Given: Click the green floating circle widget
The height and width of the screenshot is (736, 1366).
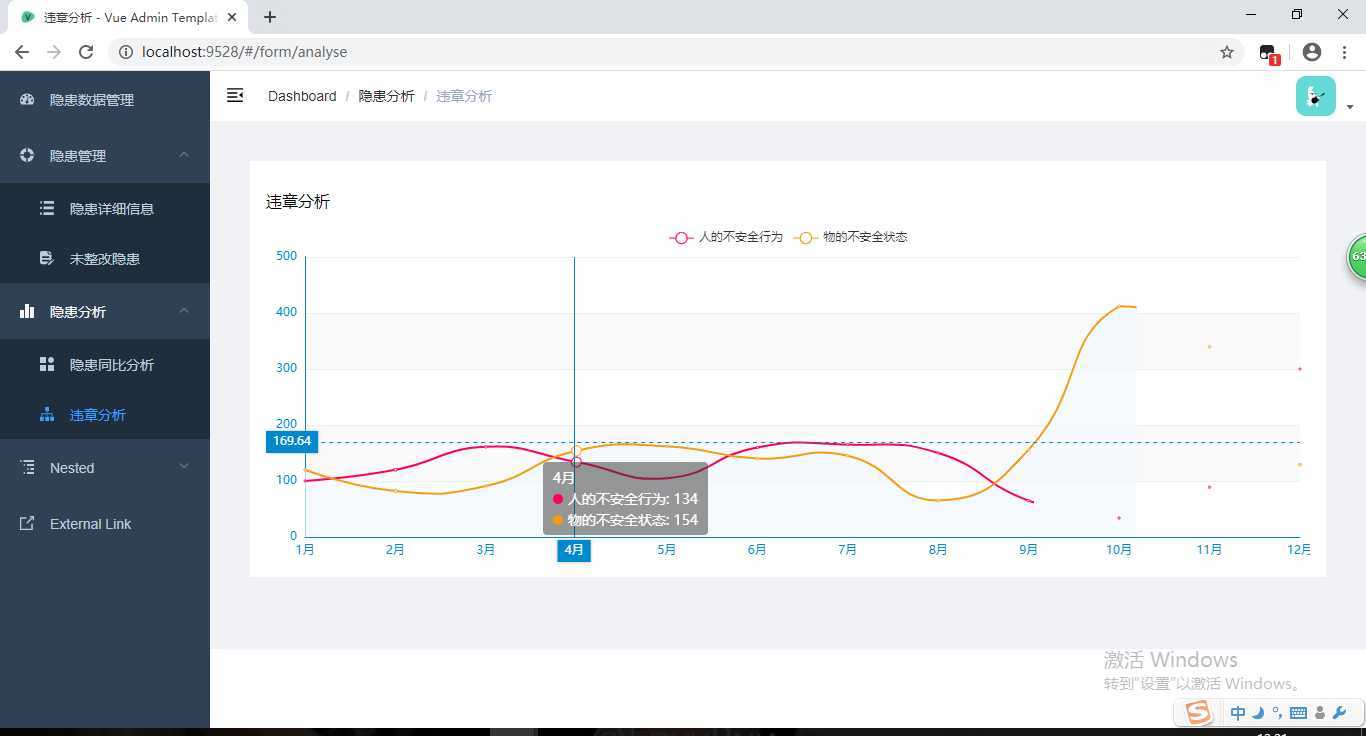Looking at the screenshot, I should [x=1357, y=256].
